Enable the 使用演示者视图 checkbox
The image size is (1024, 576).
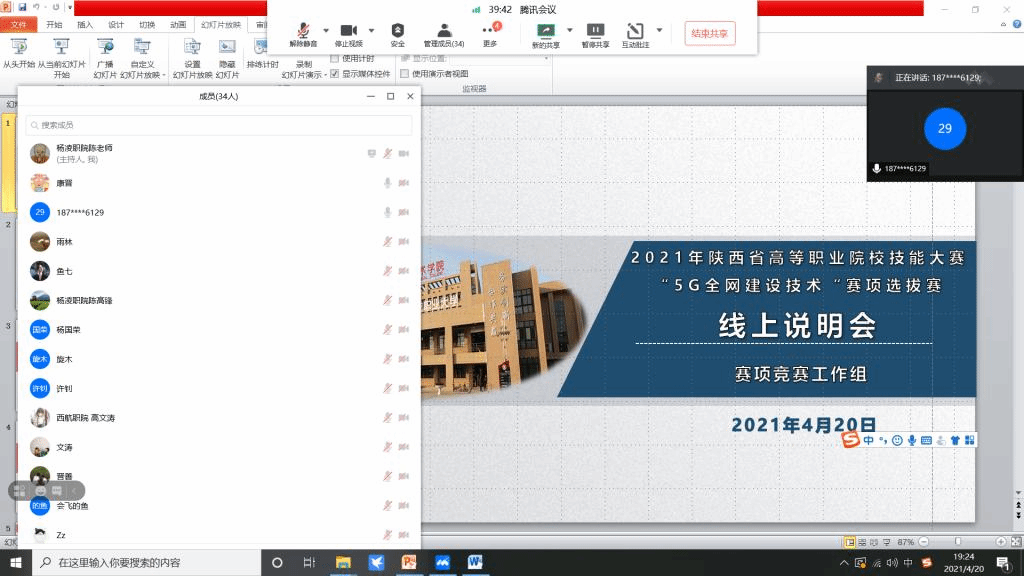pyautogui.click(x=405, y=73)
